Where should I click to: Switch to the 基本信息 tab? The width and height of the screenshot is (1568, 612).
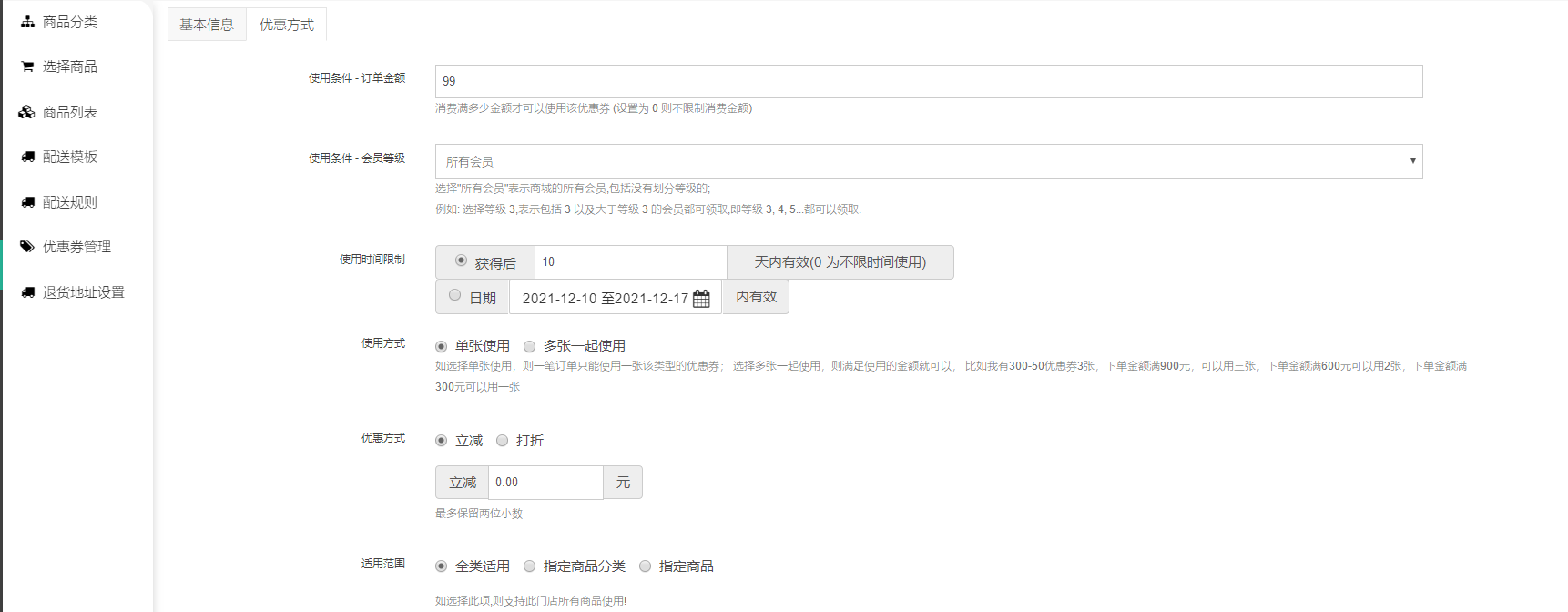tap(207, 25)
